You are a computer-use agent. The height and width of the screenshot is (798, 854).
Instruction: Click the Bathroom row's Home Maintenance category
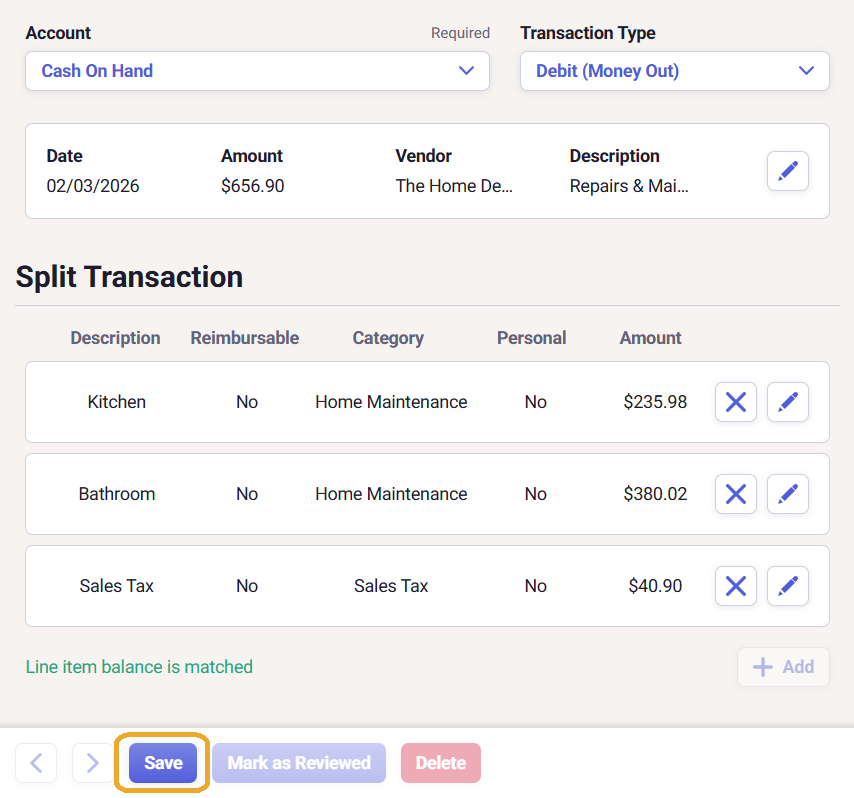[391, 494]
